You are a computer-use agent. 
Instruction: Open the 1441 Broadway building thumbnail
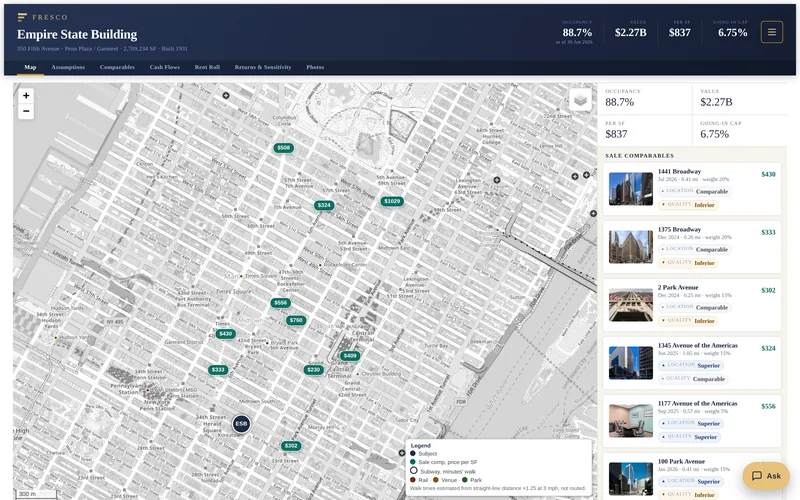click(x=631, y=189)
